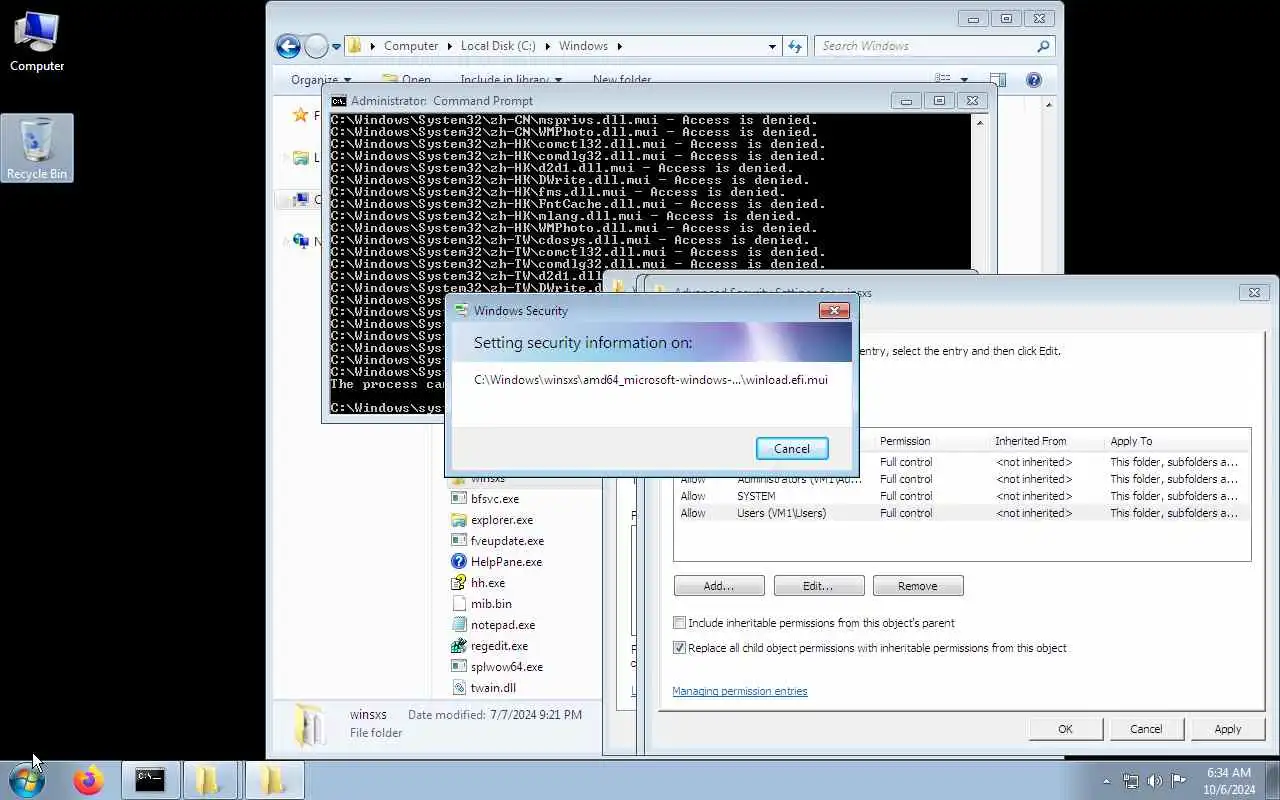Select the twain.dll file icon
This screenshot has height=800, width=1280.
click(x=459, y=688)
